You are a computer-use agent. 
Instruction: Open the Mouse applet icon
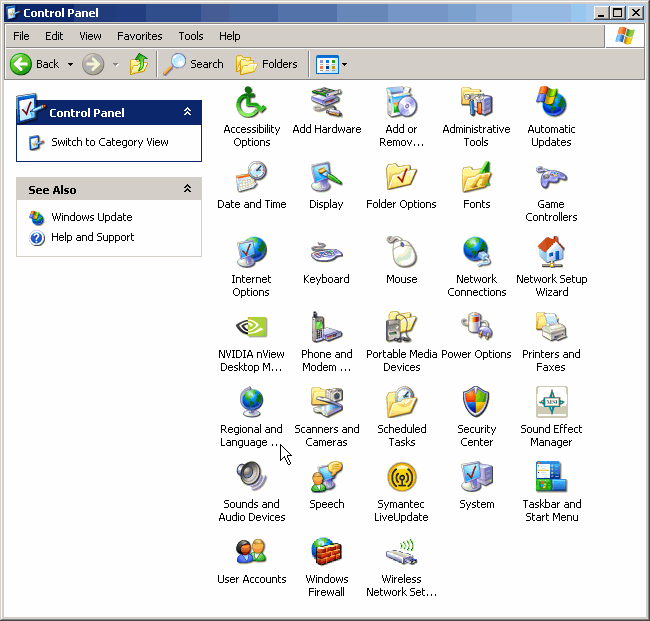401,252
